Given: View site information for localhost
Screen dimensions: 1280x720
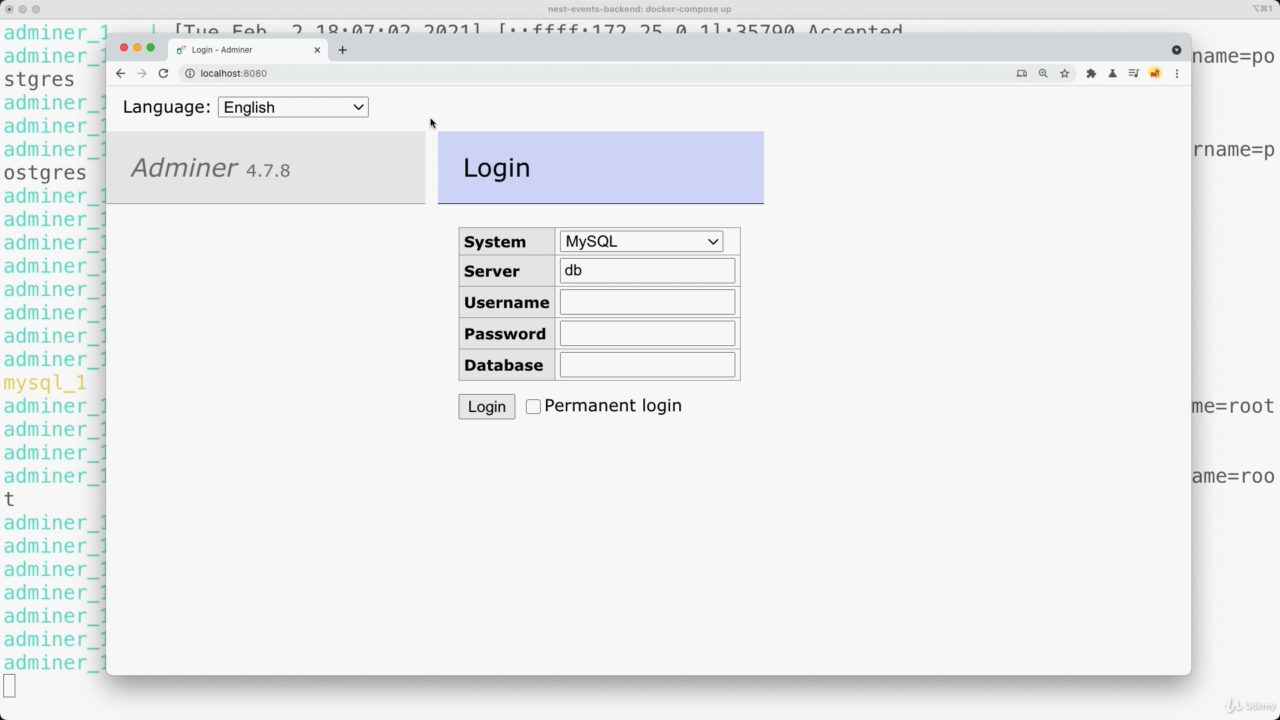Looking at the screenshot, I should [190, 73].
